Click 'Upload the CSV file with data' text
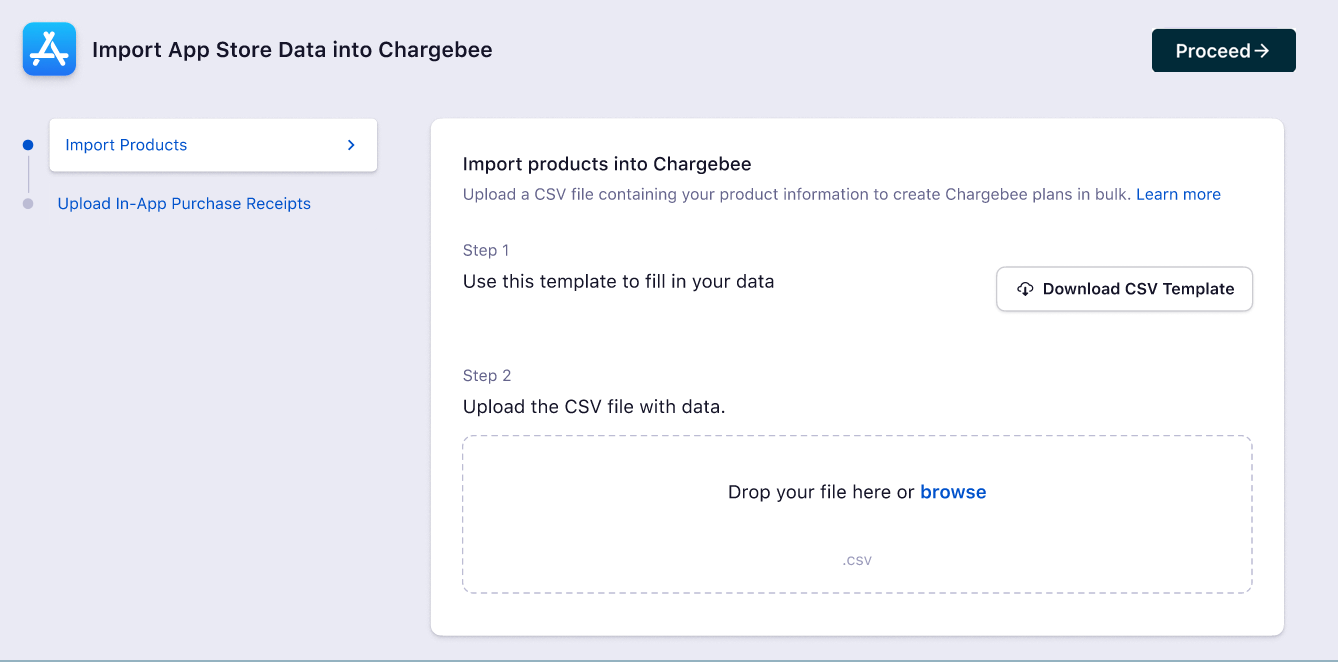This screenshot has height=662, width=1338. coord(594,407)
